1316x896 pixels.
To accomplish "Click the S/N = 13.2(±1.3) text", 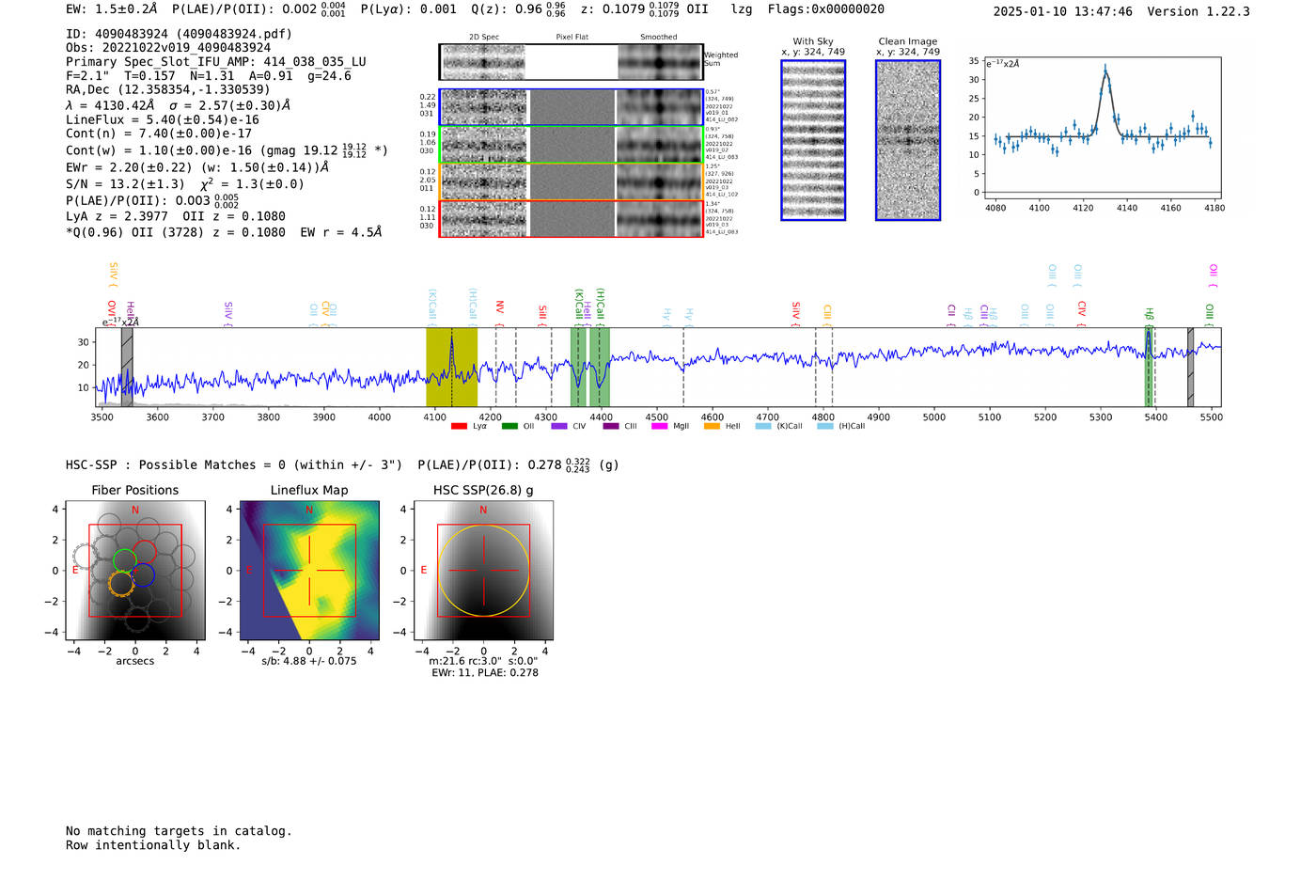I will [x=125, y=184].
